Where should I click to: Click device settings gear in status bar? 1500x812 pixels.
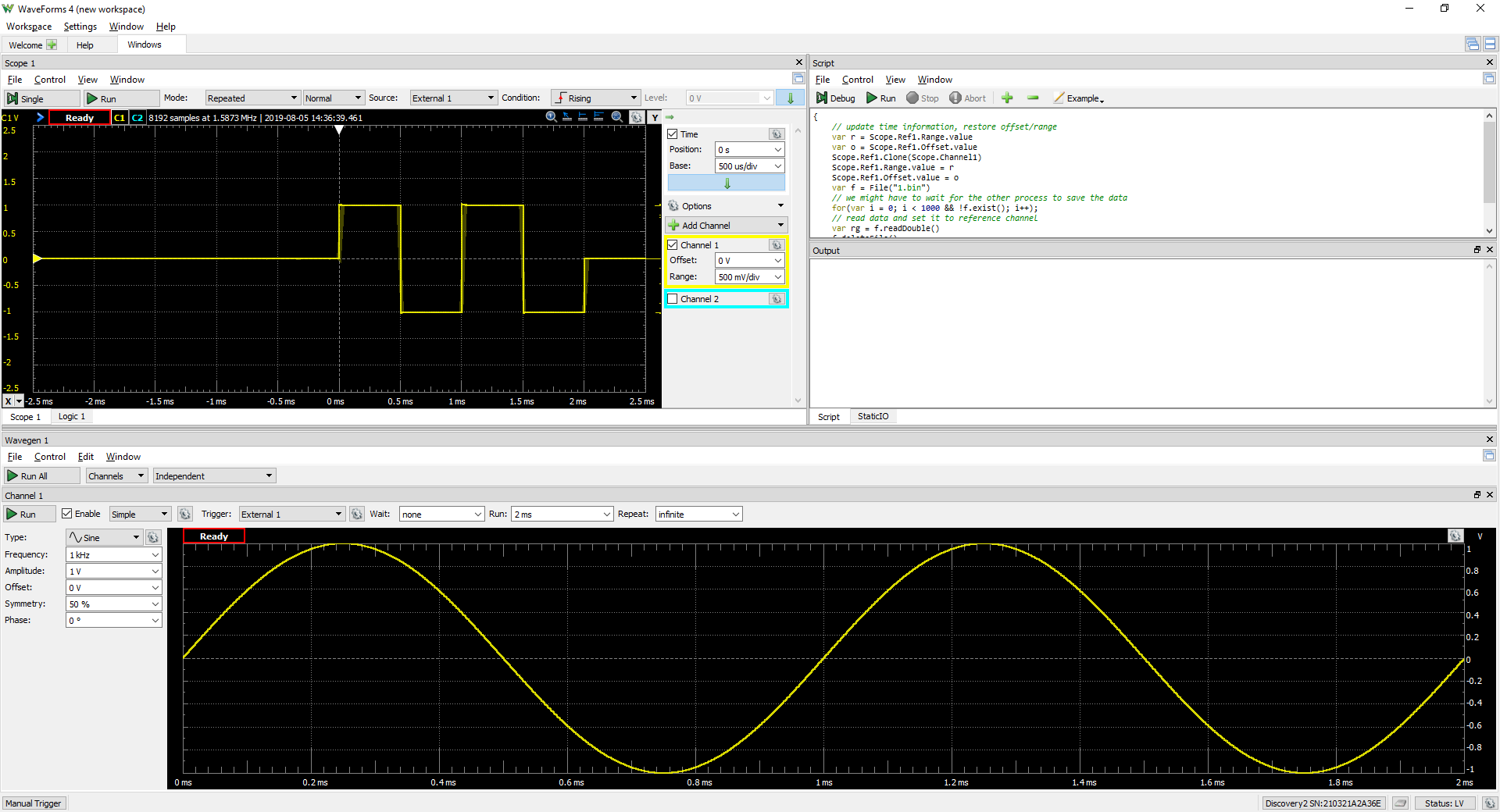coord(1490,803)
